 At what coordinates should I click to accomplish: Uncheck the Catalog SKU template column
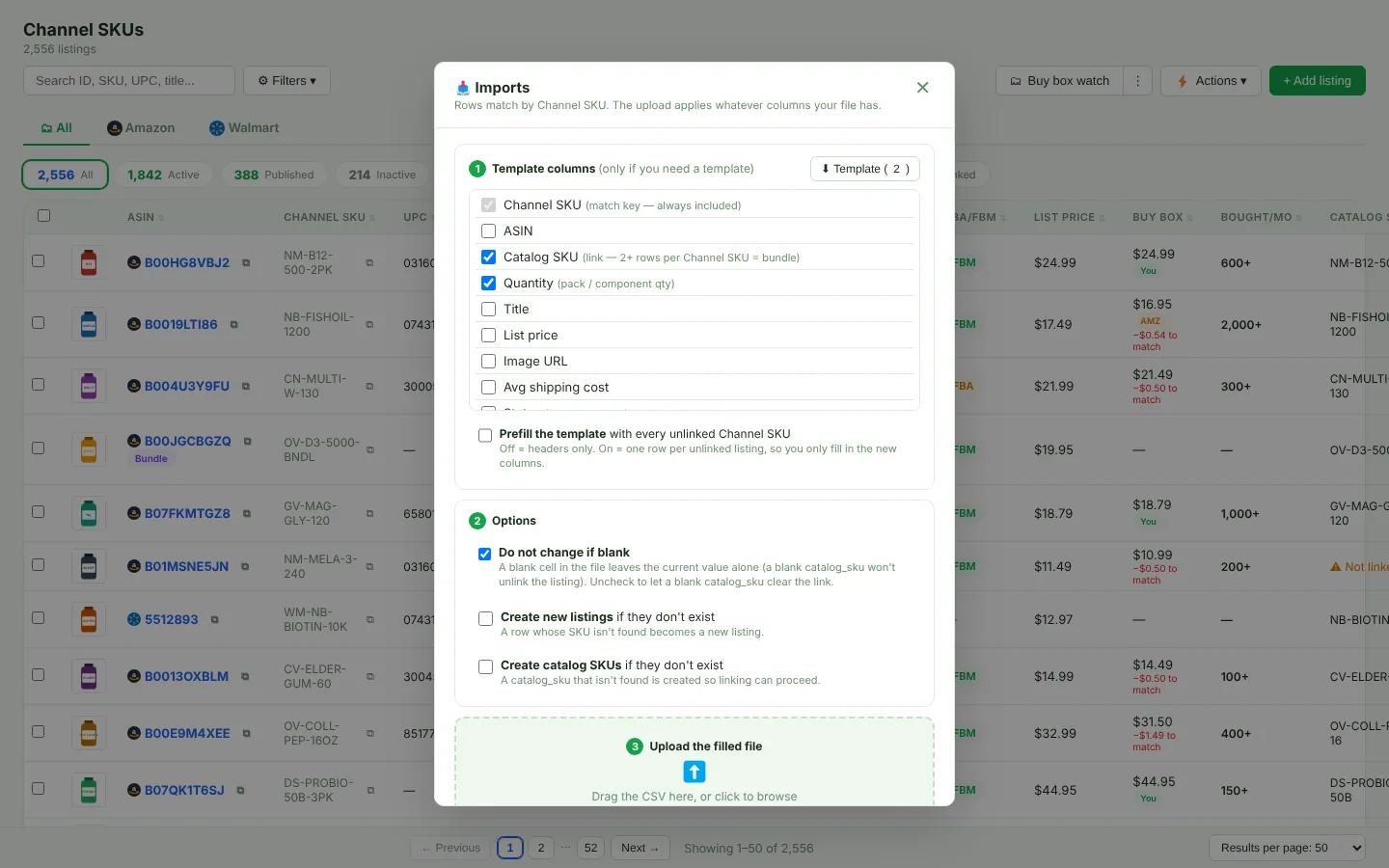tap(488, 258)
